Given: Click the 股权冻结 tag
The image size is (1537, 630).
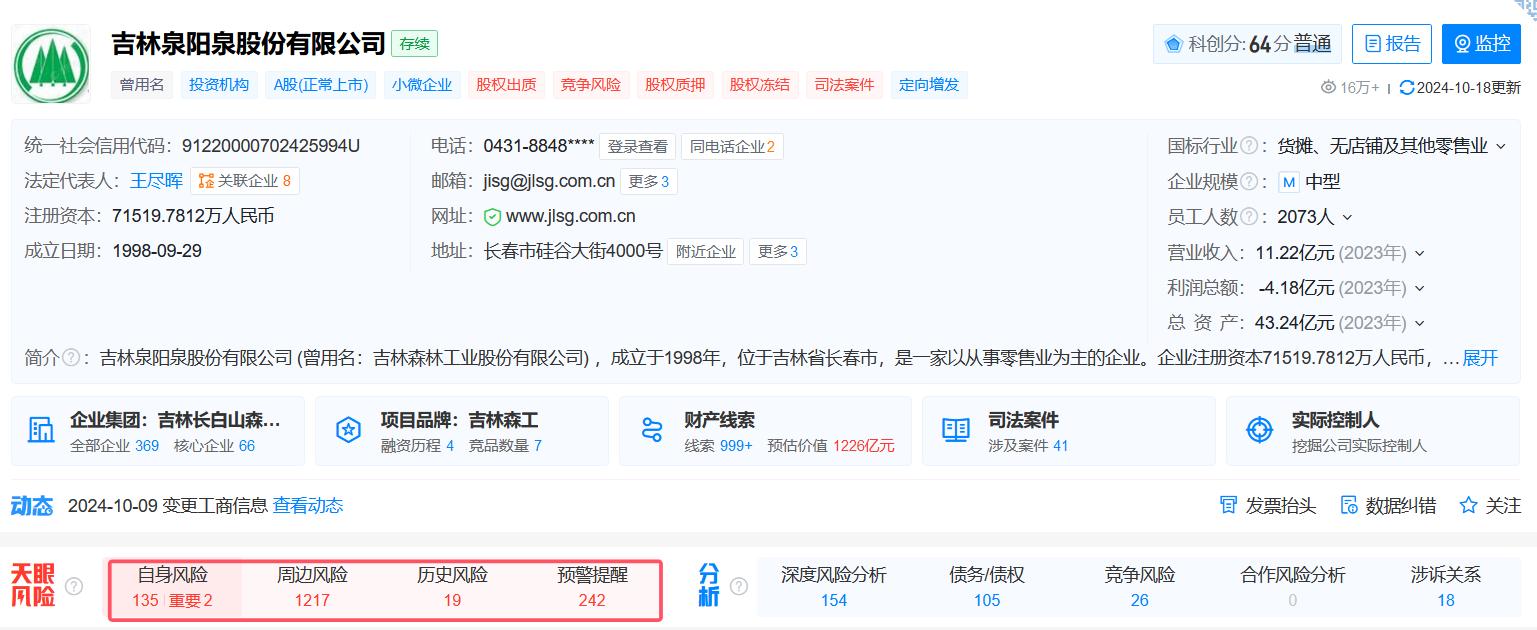Looking at the screenshot, I should (x=759, y=85).
